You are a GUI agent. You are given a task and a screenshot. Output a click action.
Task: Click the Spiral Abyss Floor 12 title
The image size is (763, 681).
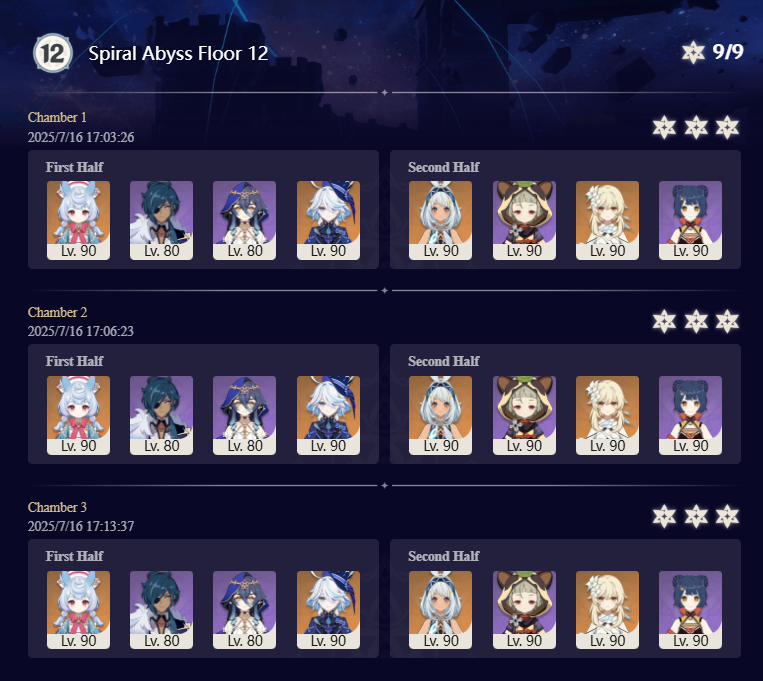[x=178, y=54]
